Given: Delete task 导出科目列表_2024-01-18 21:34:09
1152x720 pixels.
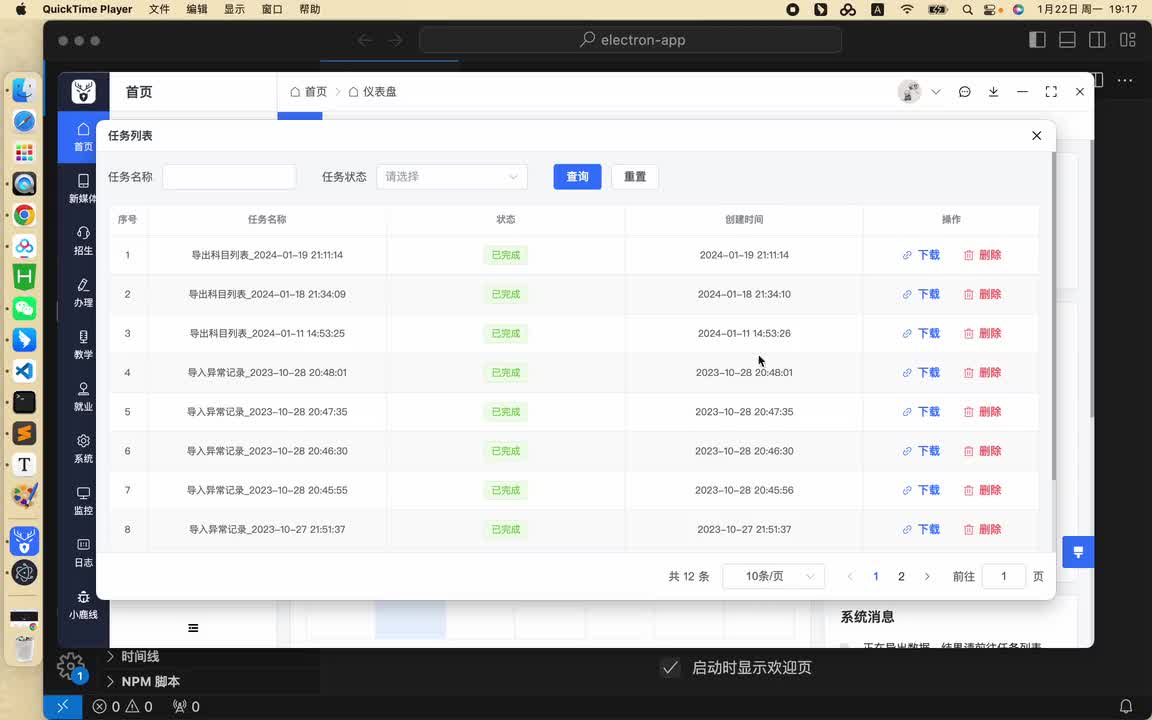Looking at the screenshot, I should click(982, 294).
